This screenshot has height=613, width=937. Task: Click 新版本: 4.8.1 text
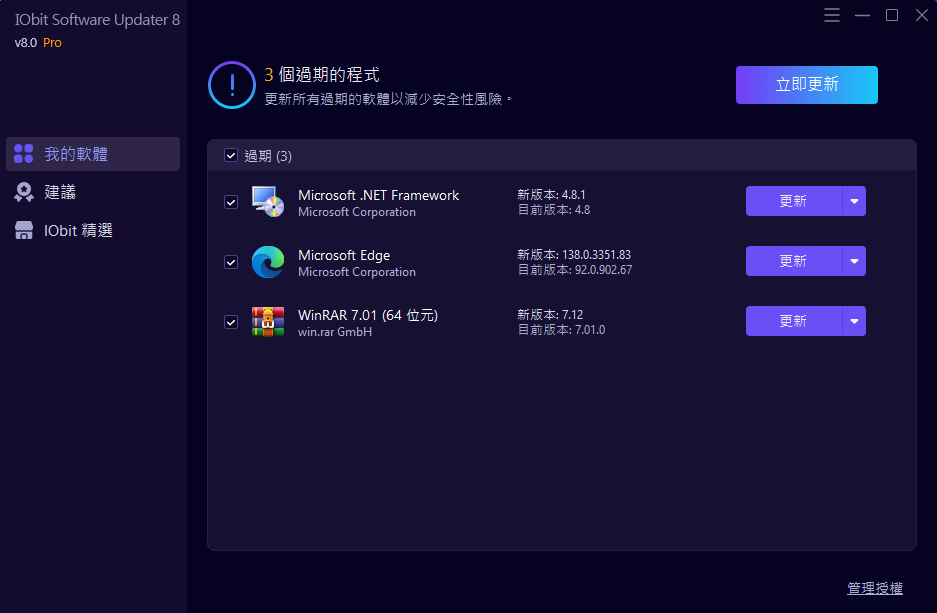click(x=551, y=195)
